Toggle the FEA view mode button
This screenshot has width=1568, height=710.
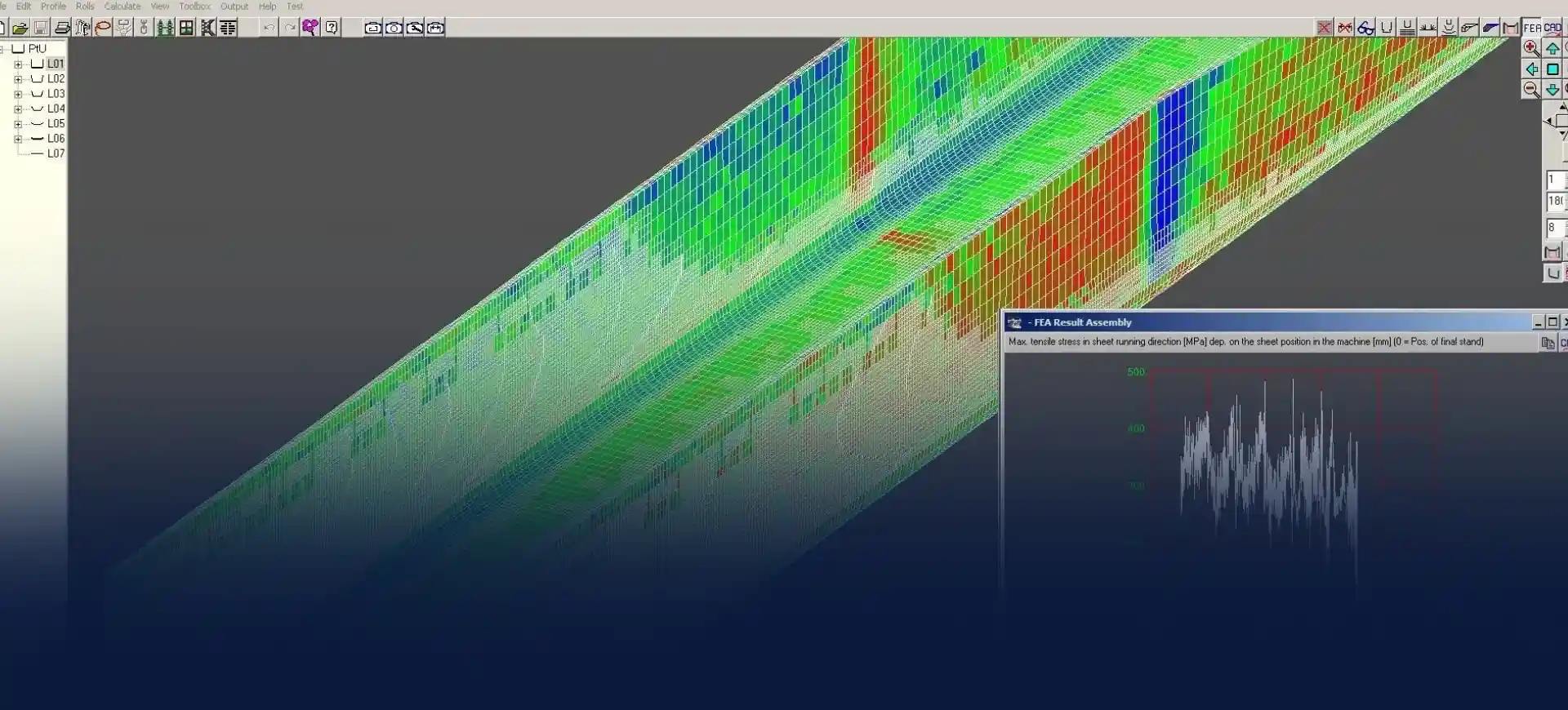tap(1532, 28)
